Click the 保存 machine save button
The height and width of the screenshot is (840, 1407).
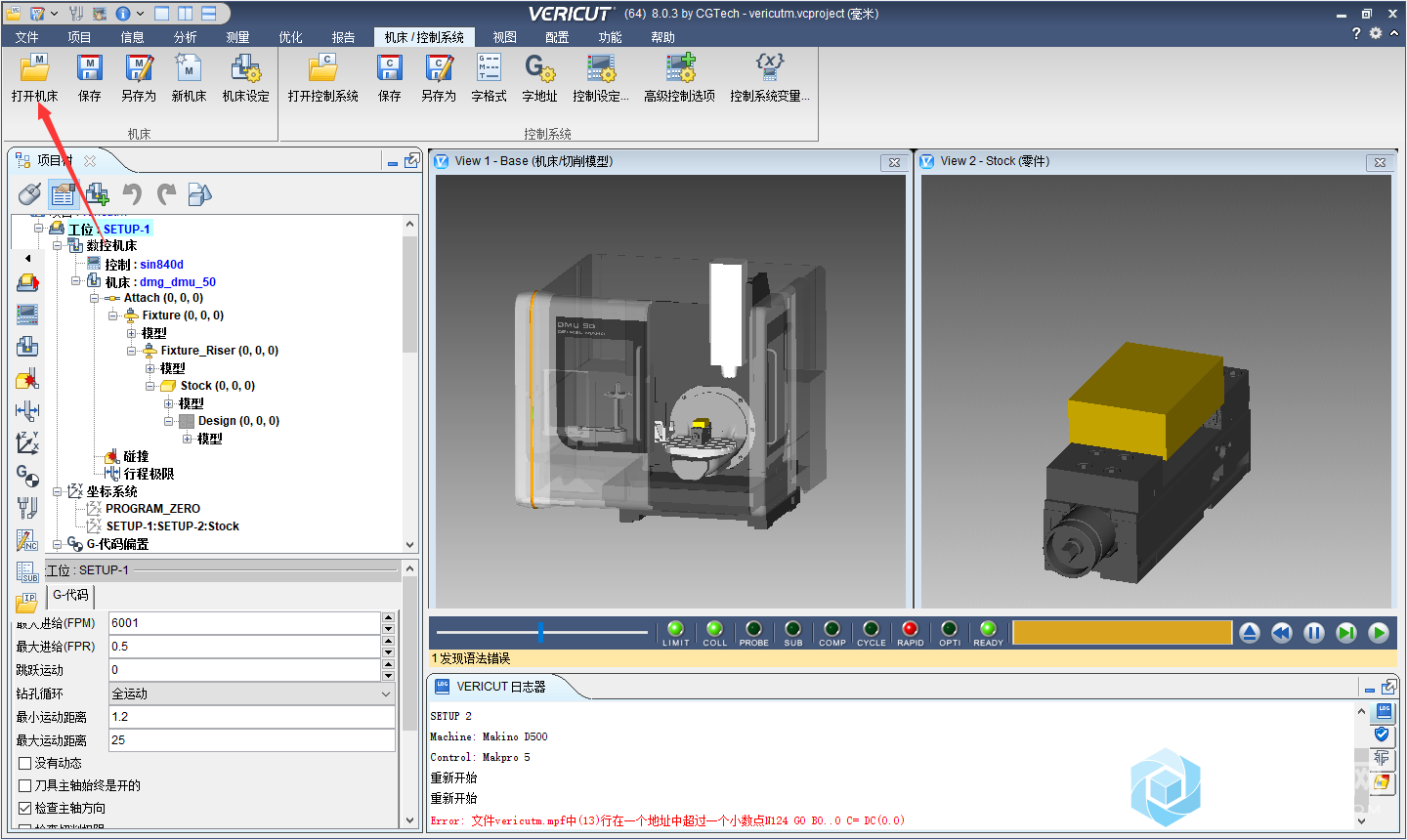(90, 78)
